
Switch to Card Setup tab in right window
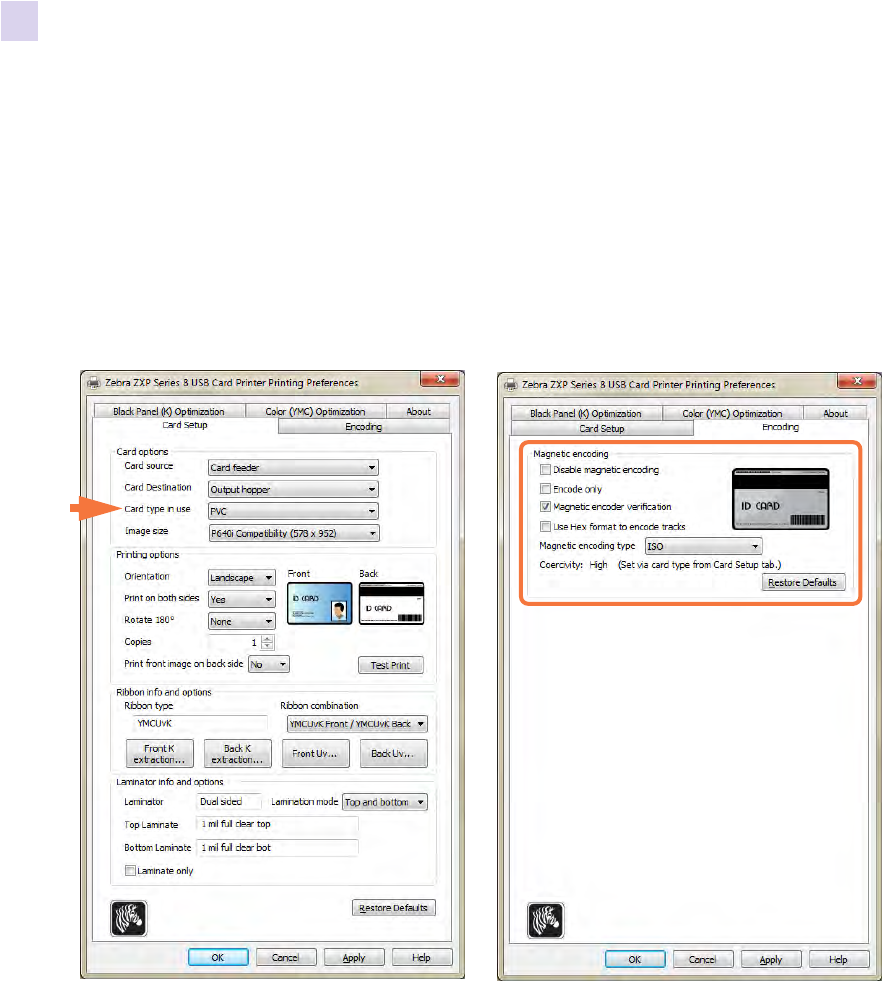(x=602, y=429)
